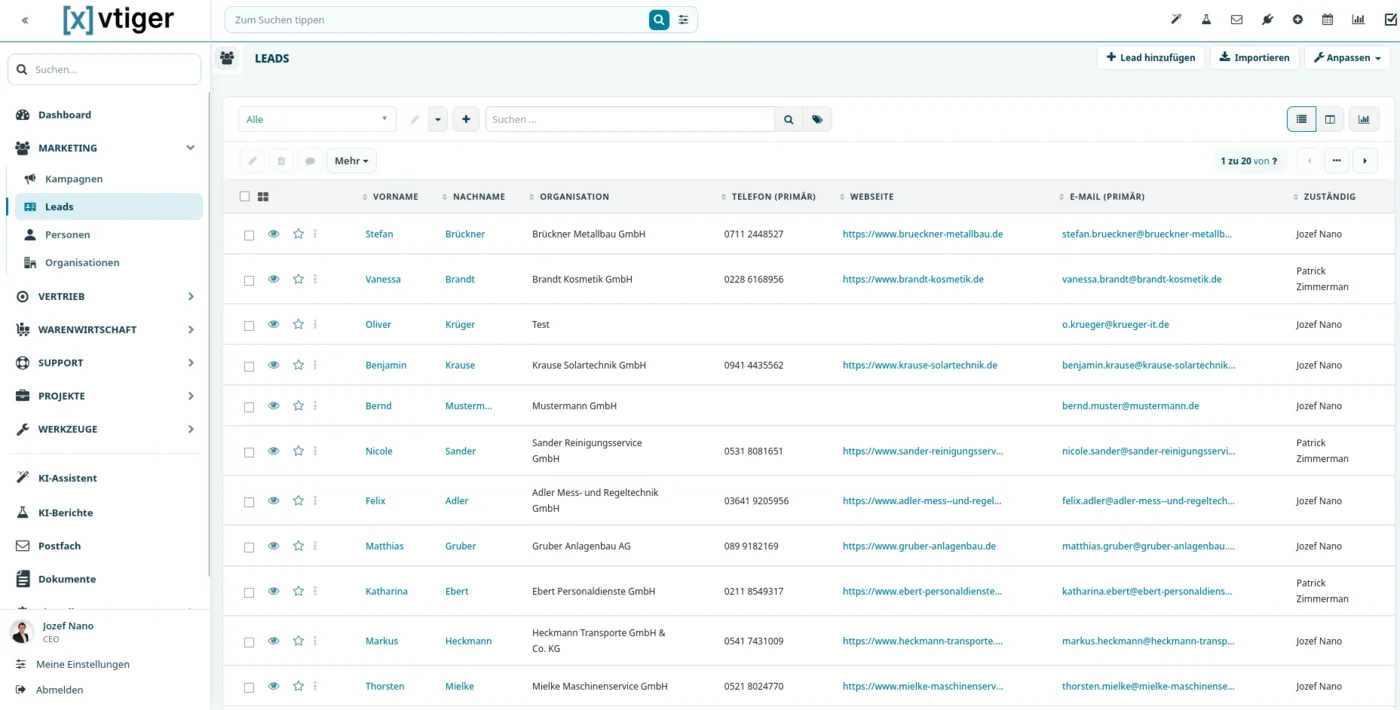This screenshot has width=1400, height=710.
Task: Select the Stefan Brückner row checkbox
Action: 249,235
